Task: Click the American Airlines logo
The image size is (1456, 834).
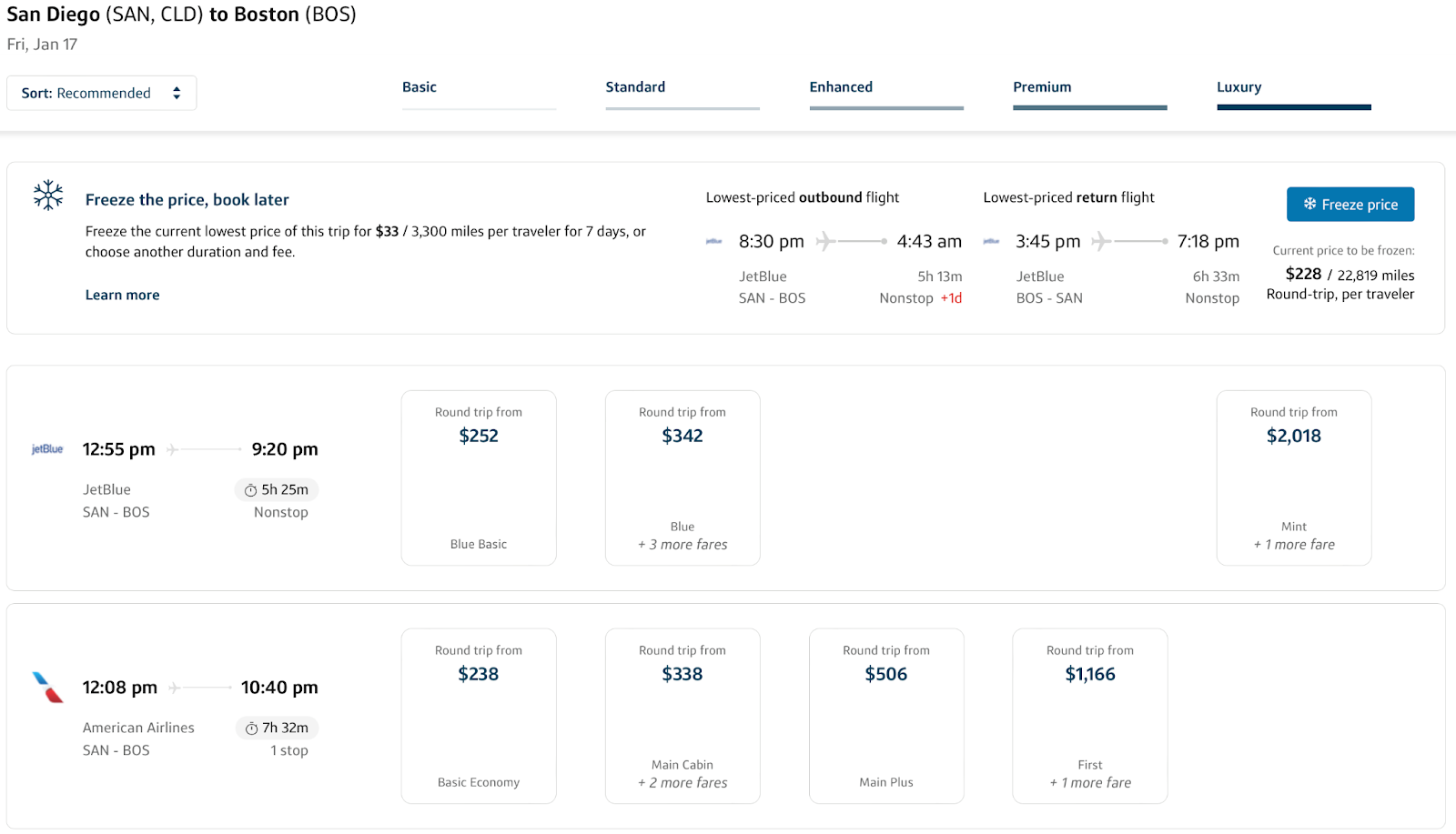Action: (47, 688)
